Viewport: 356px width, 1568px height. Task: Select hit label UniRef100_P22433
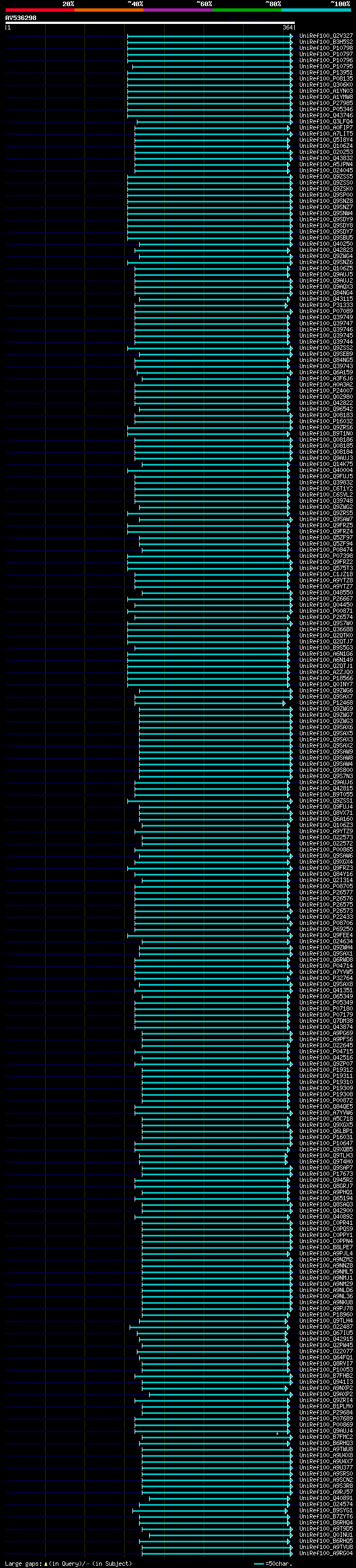point(326,917)
